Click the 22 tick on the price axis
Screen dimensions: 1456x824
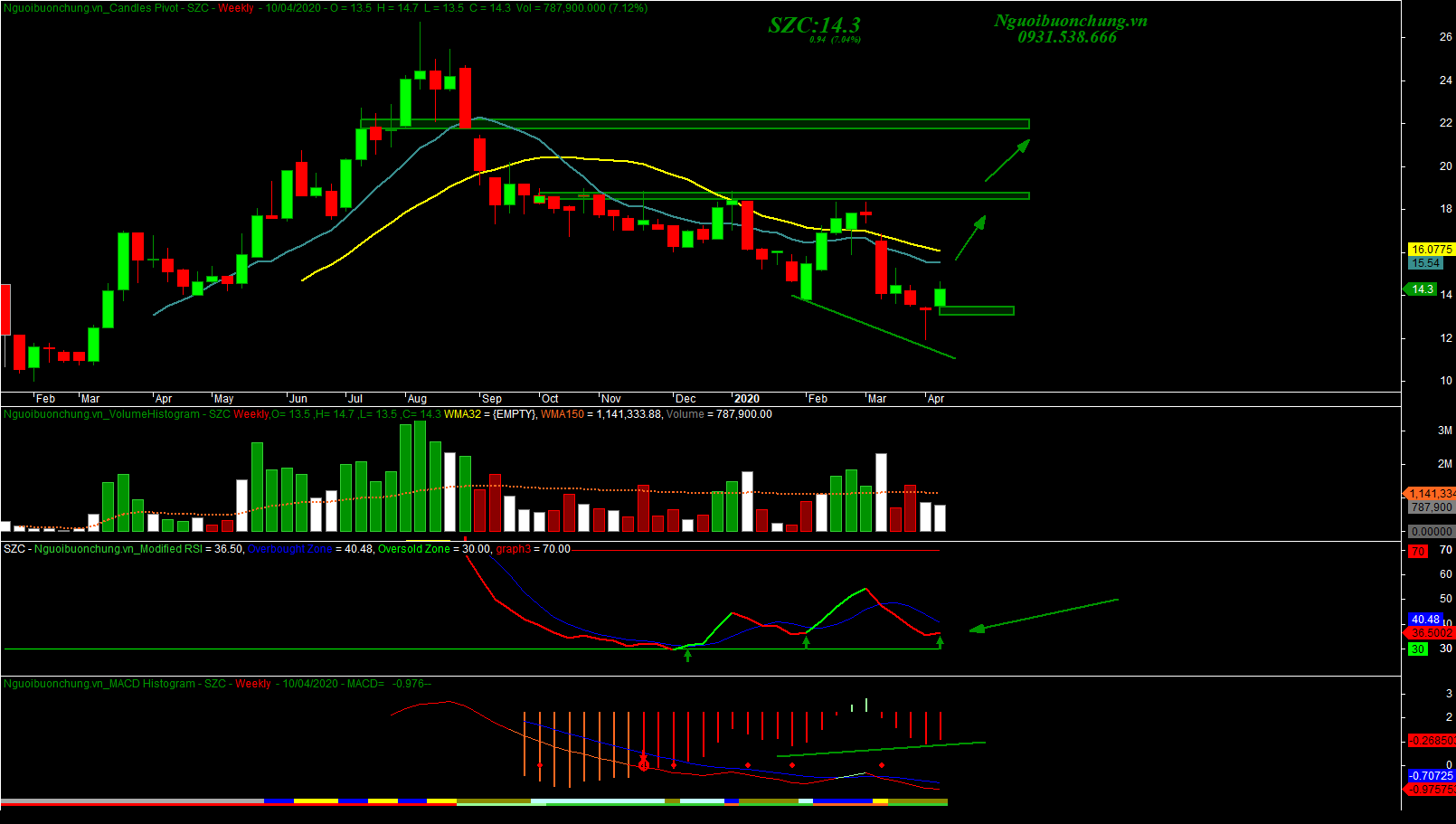[x=1446, y=123]
